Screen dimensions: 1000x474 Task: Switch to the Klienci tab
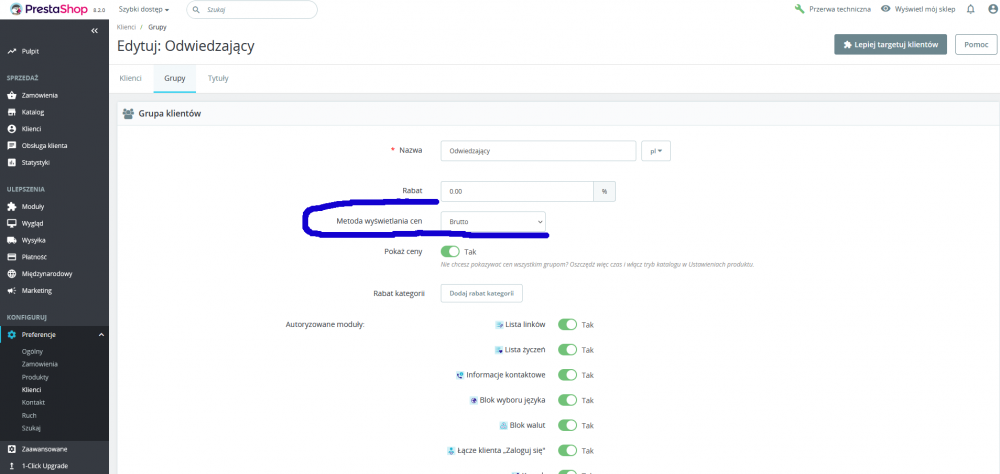pyautogui.click(x=131, y=78)
